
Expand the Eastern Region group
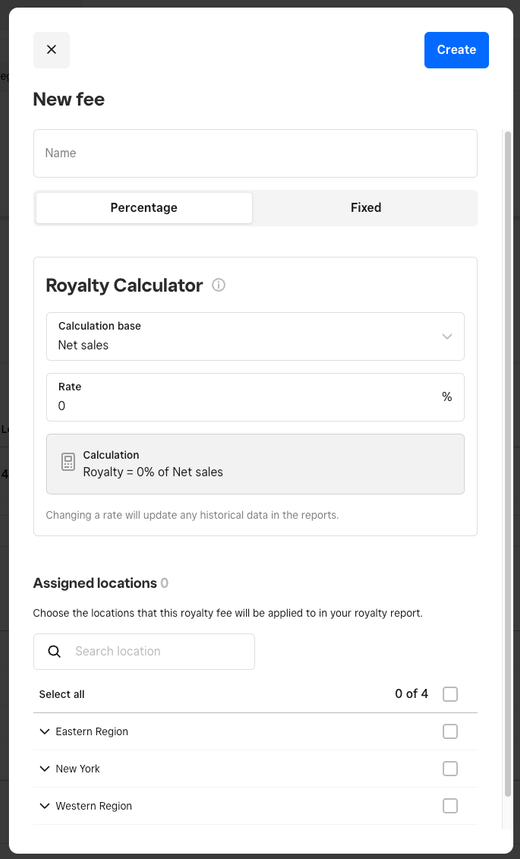pyautogui.click(x=44, y=731)
